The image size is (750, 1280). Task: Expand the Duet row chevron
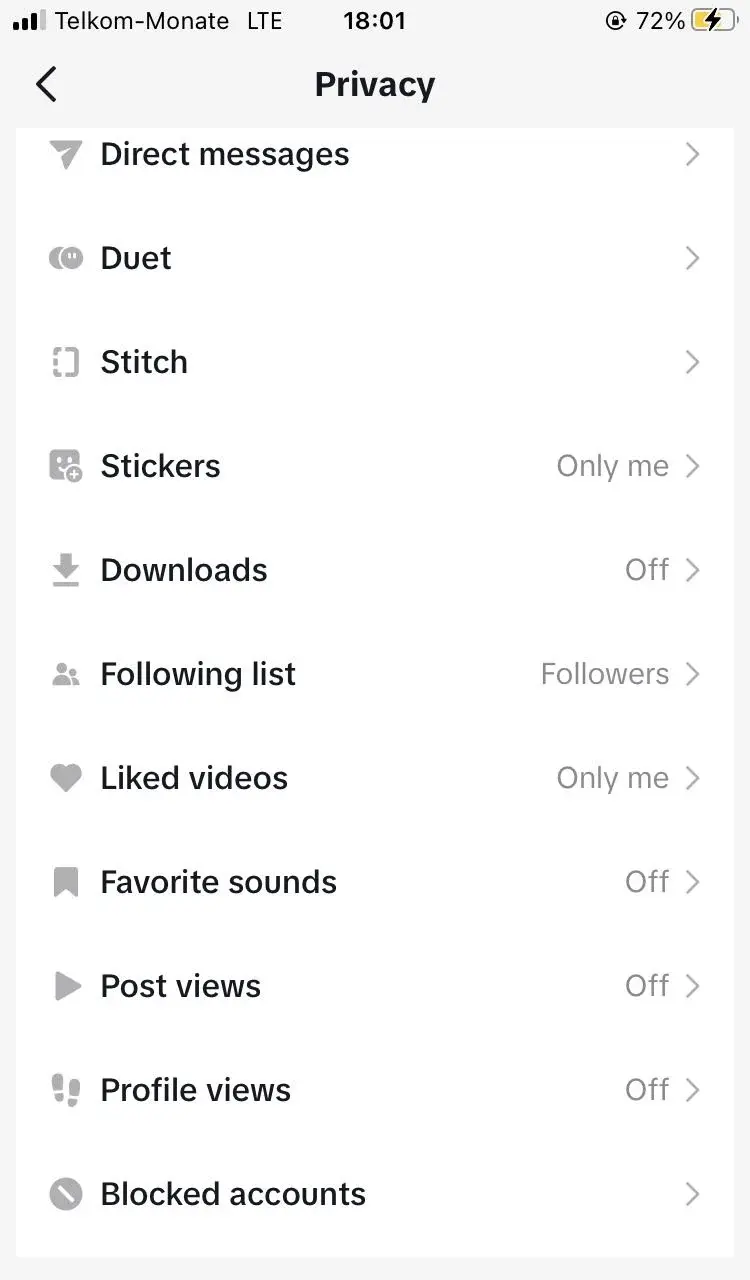692,258
